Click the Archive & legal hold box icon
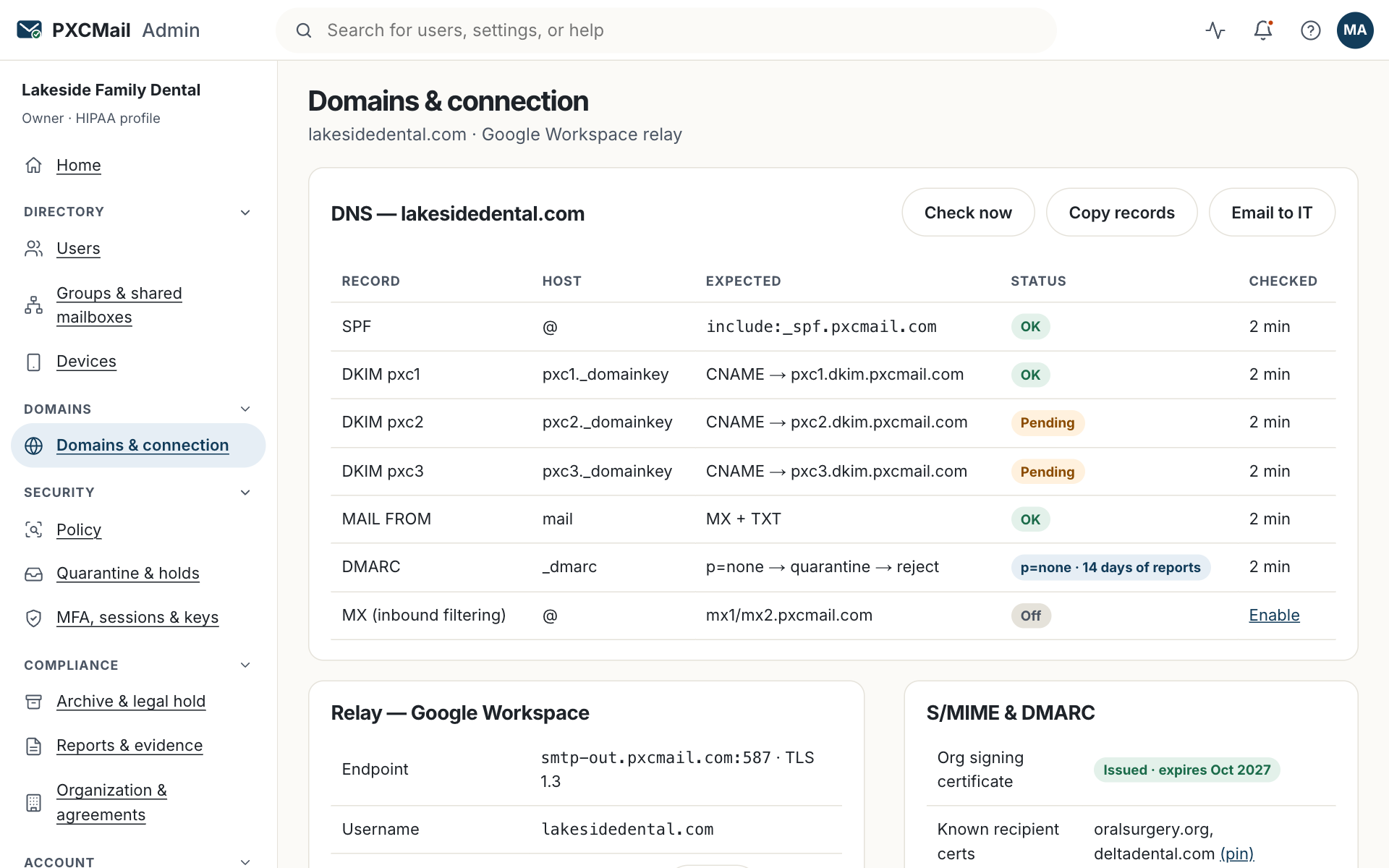The width and height of the screenshot is (1389, 868). (x=33, y=702)
